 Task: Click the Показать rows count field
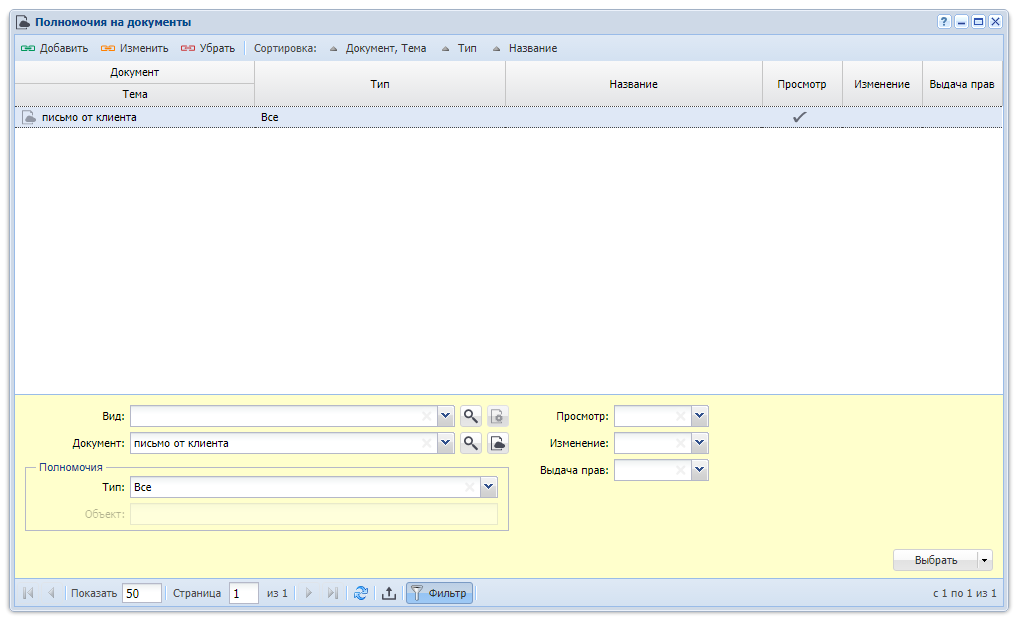(x=141, y=593)
